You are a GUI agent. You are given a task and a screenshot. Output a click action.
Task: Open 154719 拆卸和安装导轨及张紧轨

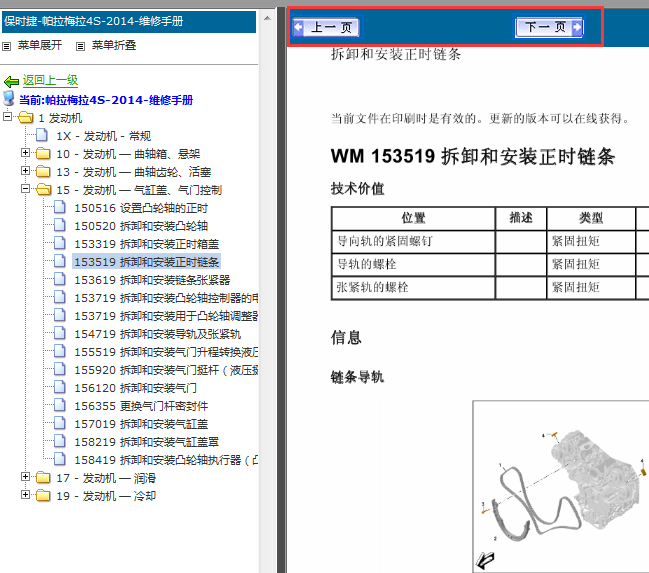157,334
